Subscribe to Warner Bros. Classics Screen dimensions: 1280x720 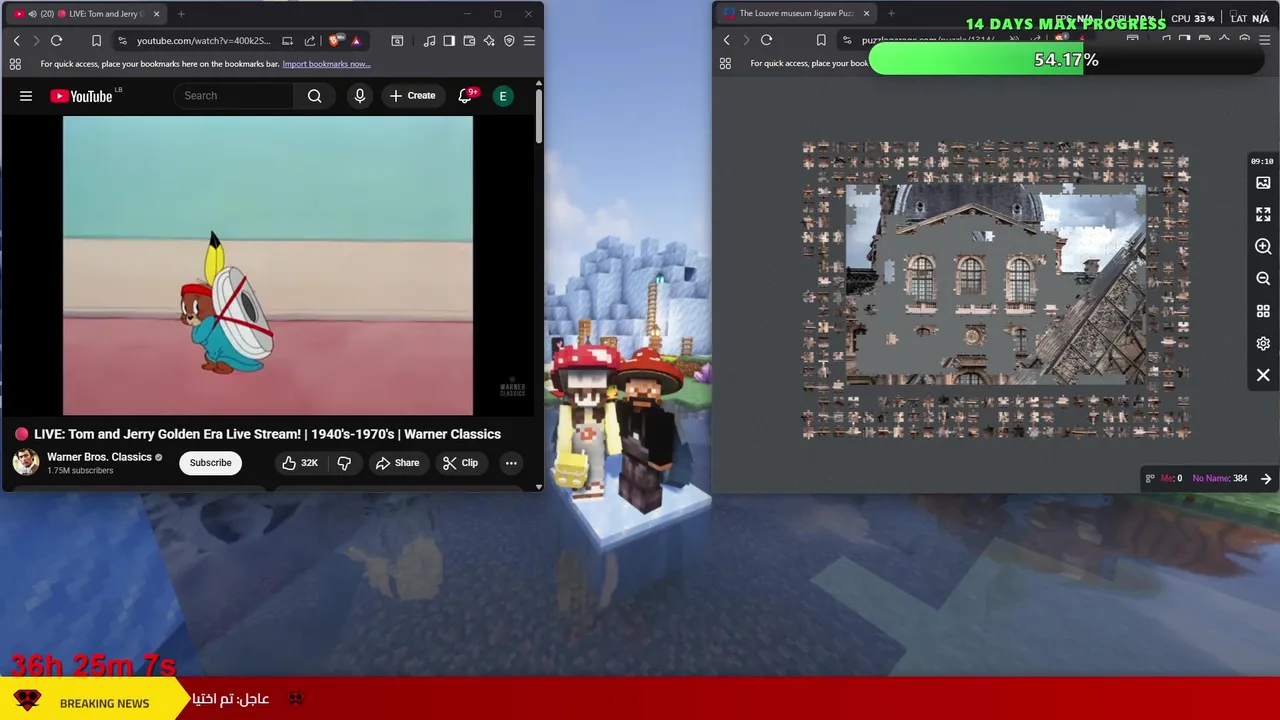[210, 463]
